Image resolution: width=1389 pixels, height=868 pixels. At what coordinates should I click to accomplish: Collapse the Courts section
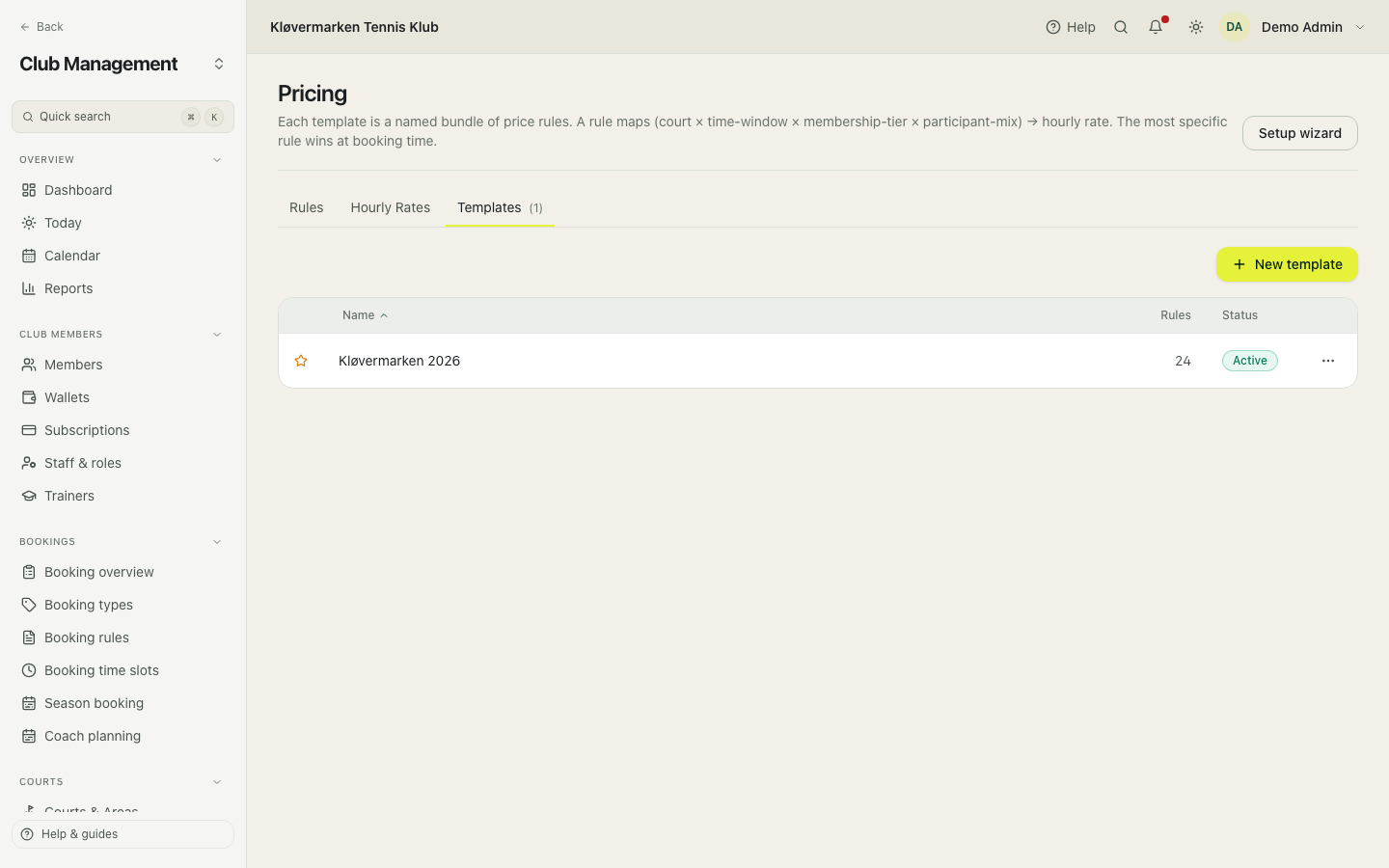pos(217,782)
